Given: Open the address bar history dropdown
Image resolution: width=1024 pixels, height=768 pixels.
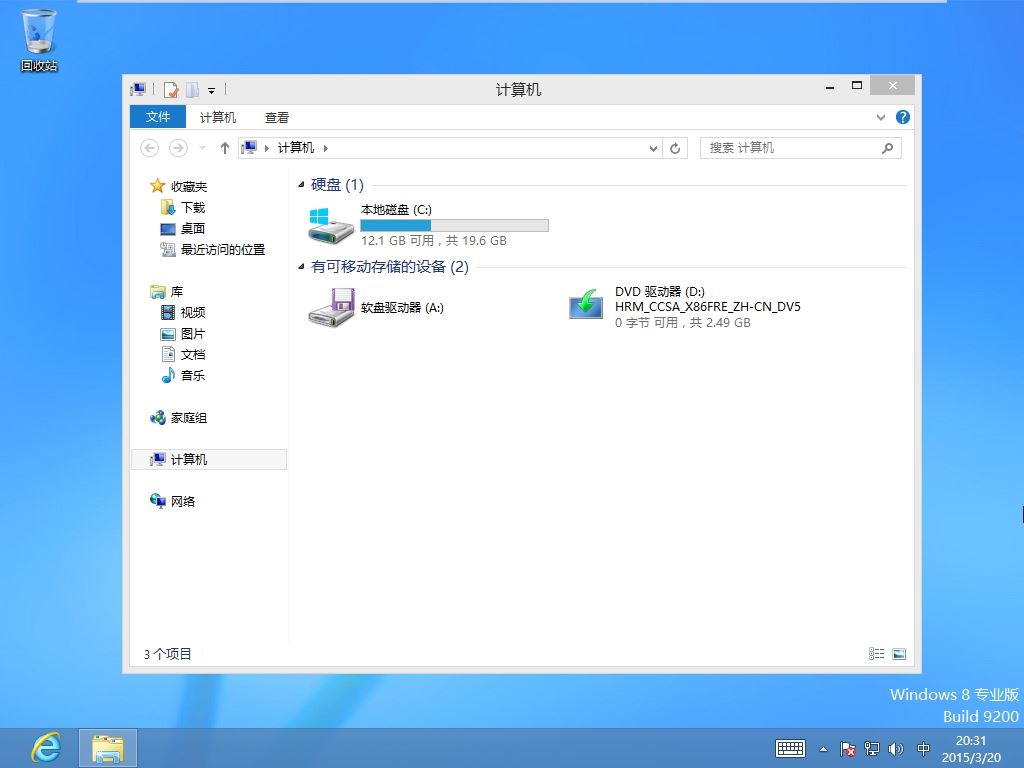Looking at the screenshot, I should (653, 148).
